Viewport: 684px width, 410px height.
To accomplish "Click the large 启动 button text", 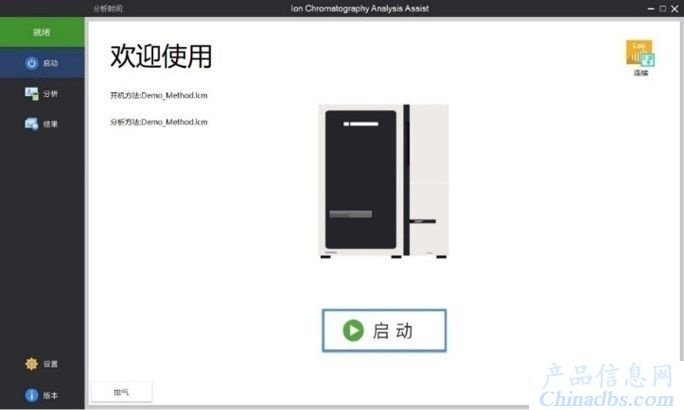I will tap(393, 331).
